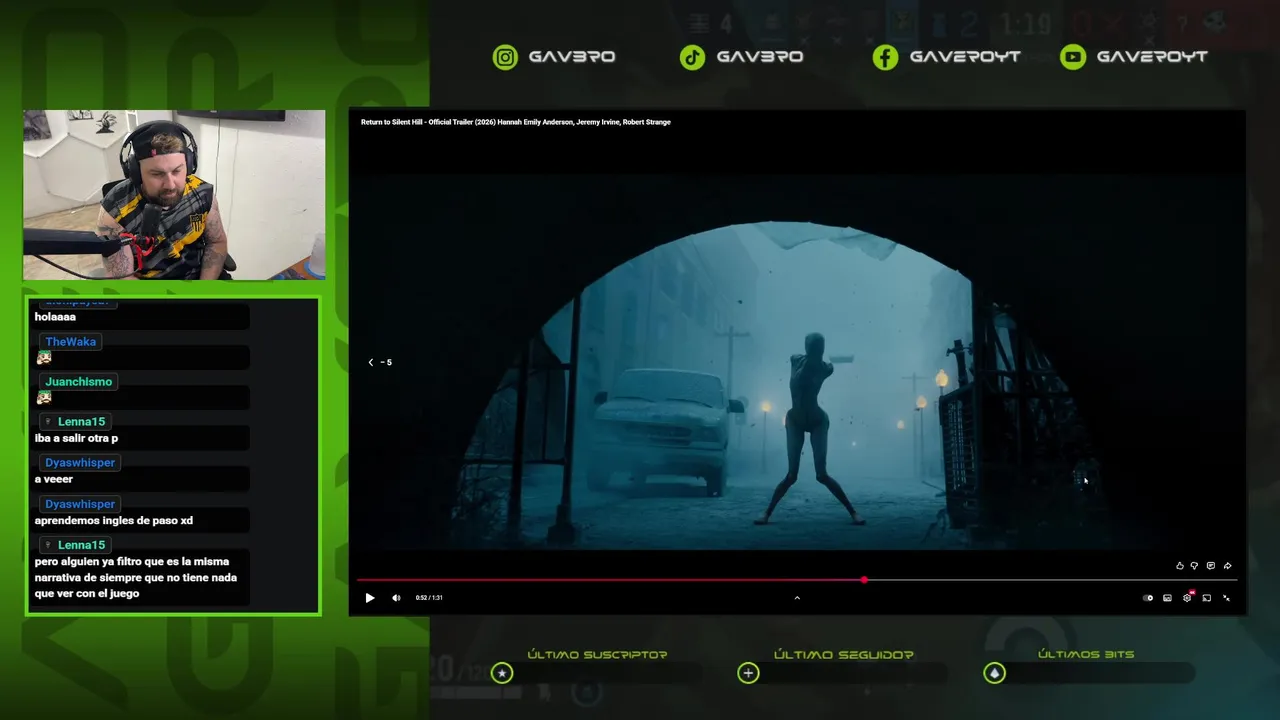This screenshot has height=720, width=1280.
Task: Share the video using arrow icon
Action: pos(1227,566)
